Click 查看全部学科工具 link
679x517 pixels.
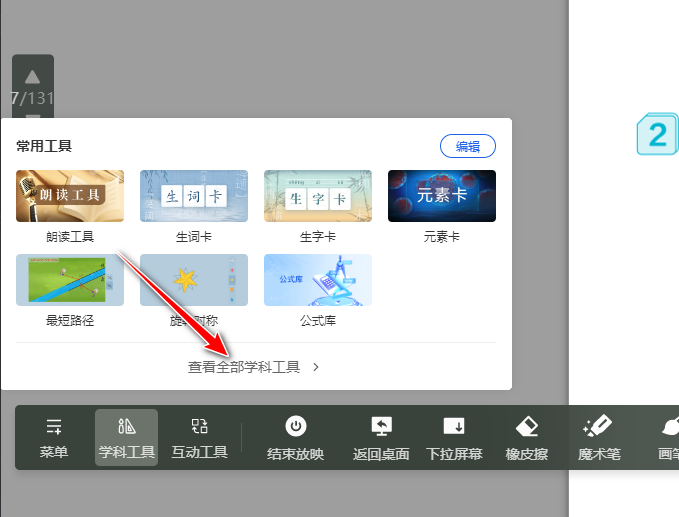pyautogui.click(x=244, y=367)
